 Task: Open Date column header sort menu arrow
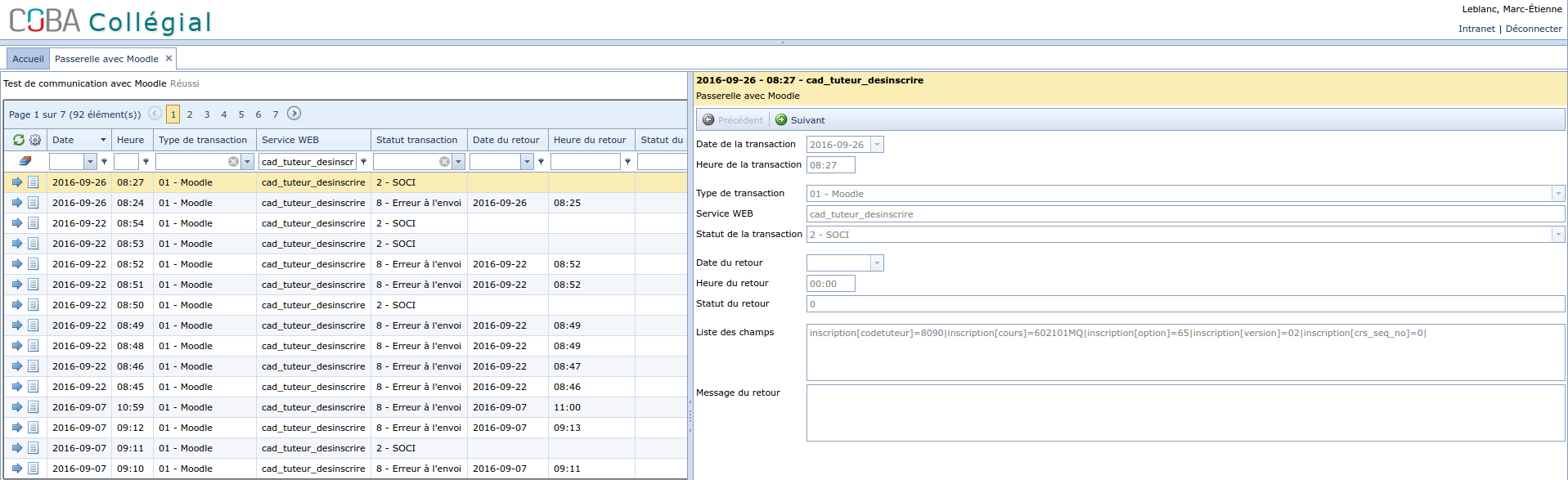103,140
